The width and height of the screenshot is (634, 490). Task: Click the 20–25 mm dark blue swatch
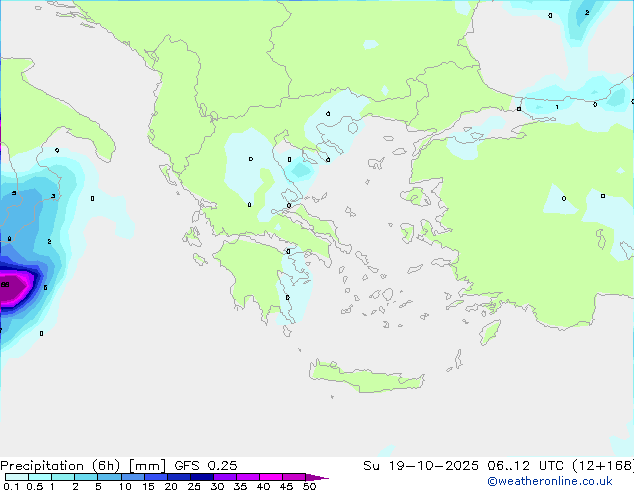(x=179, y=477)
